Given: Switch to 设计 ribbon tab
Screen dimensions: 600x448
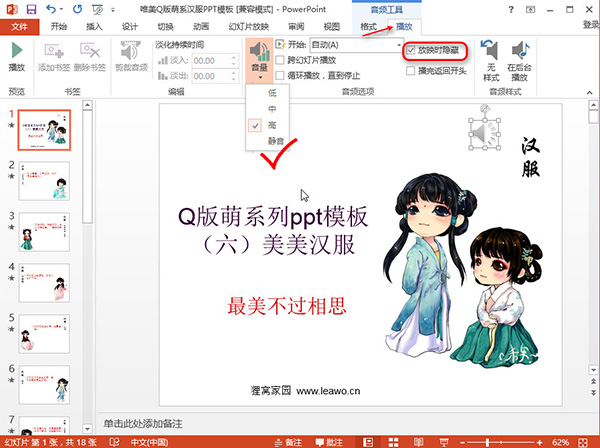Looking at the screenshot, I should 130,26.
